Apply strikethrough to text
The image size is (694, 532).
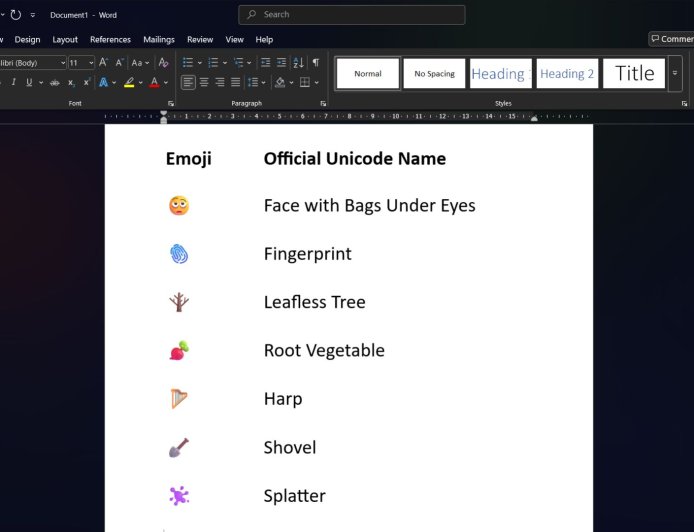[55, 82]
